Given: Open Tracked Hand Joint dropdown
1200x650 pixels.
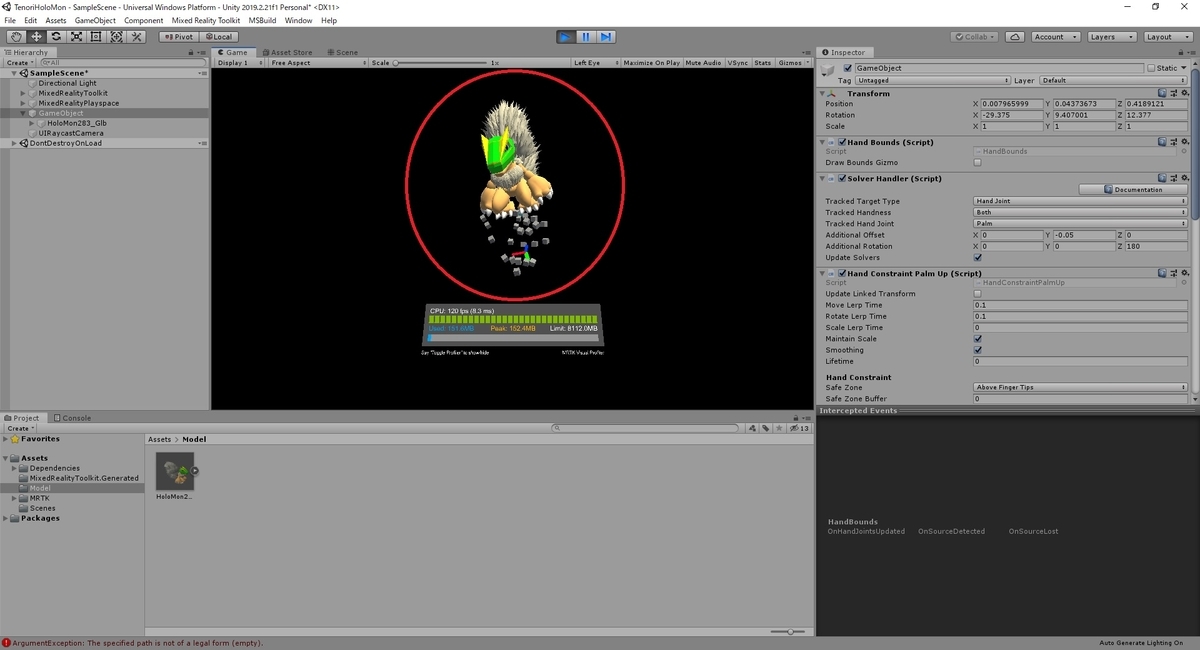Looking at the screenshot, I should coord(1080,223).
